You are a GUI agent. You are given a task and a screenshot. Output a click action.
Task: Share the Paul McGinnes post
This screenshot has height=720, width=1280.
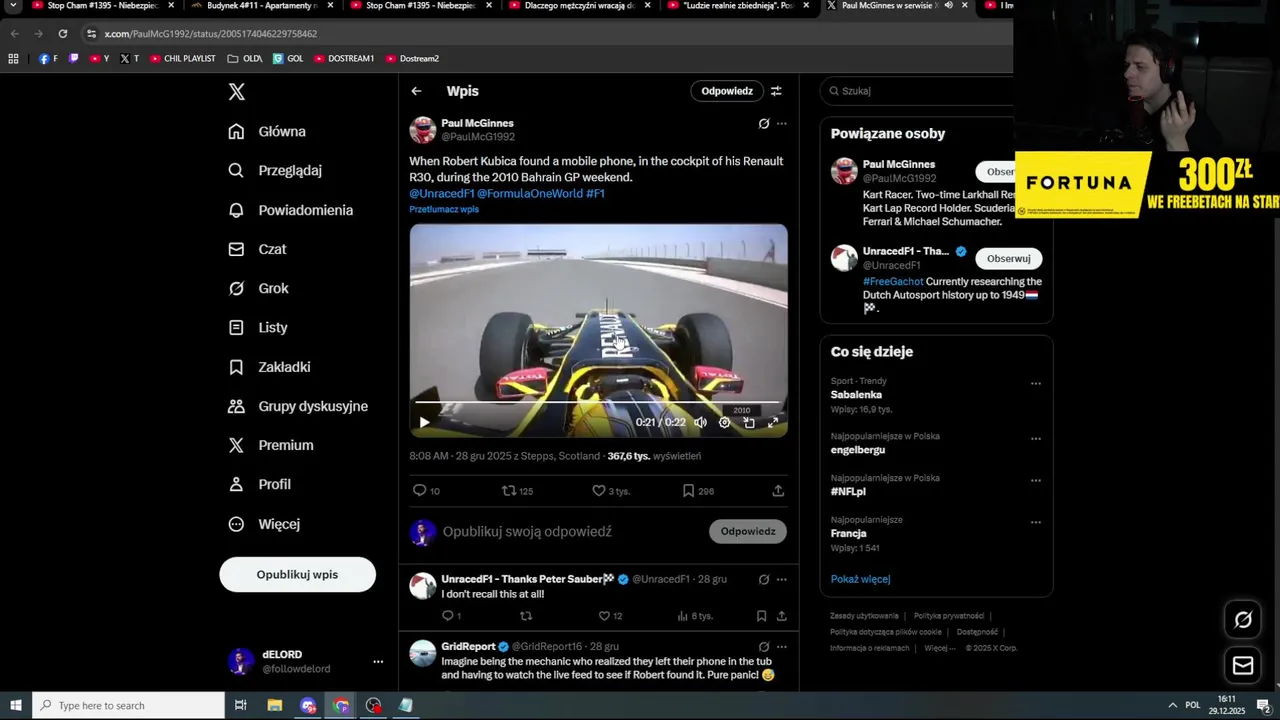click(x=778, y=491)
